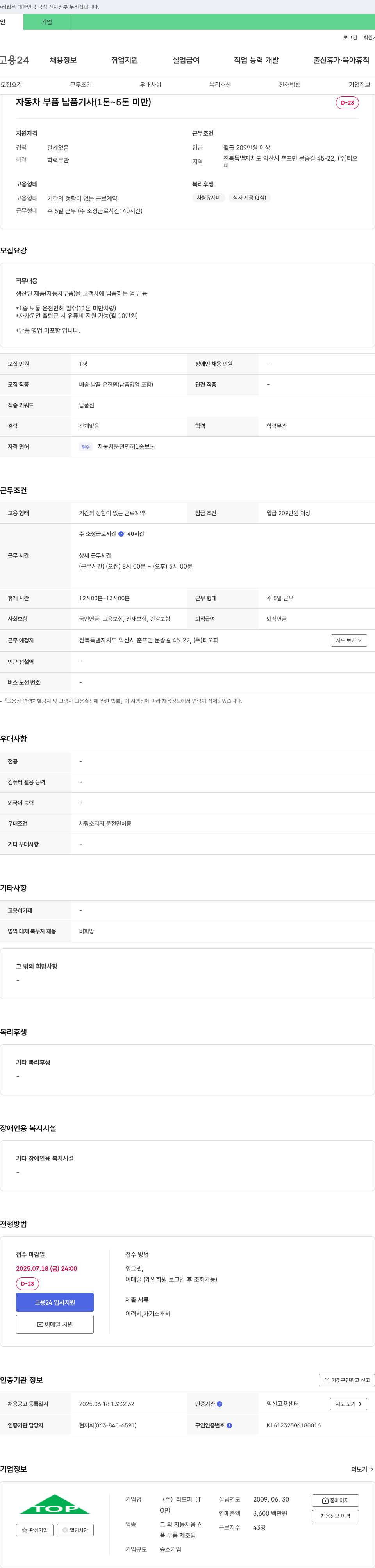Click job title 자동차 부품 납품기사(1톤~5톤 미만)
This screenshot has height=1568, width=375.
(x=84, y=102)
